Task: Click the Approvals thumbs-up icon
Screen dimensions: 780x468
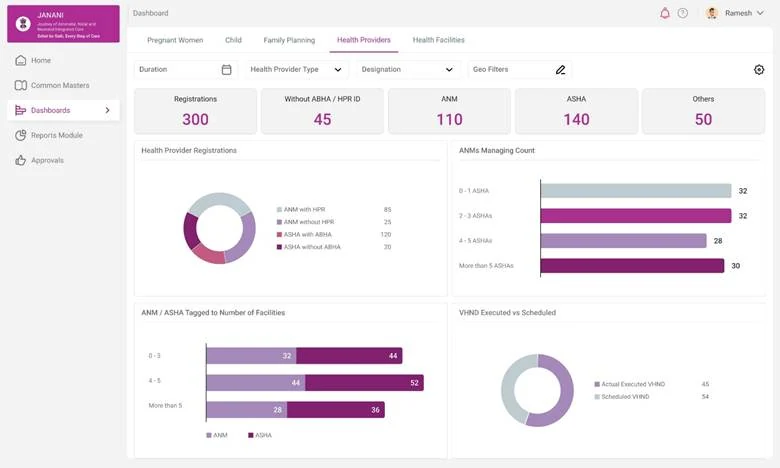Action: (20, 160)
